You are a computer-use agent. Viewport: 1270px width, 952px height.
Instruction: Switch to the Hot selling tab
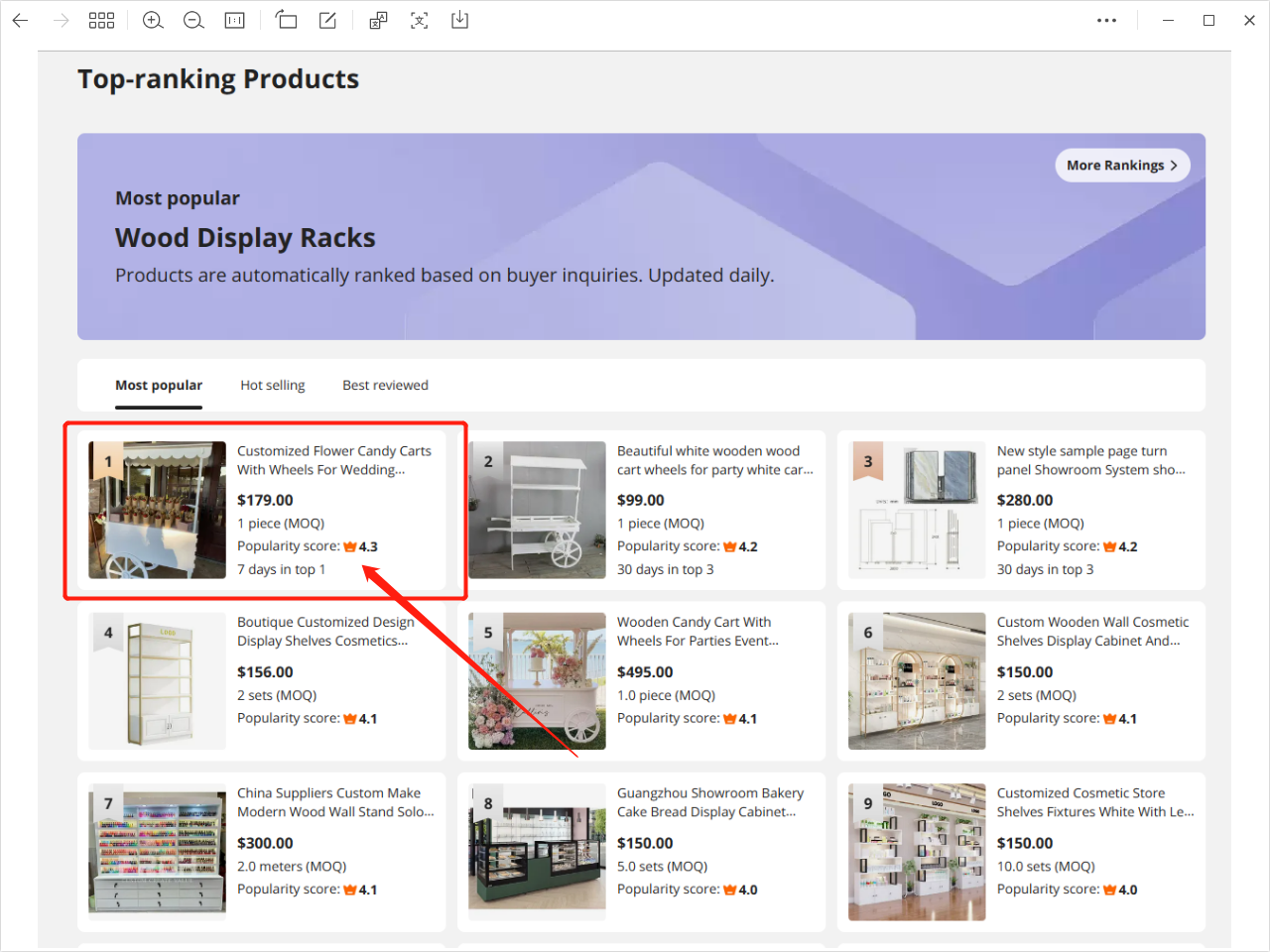tap(272, 386)
